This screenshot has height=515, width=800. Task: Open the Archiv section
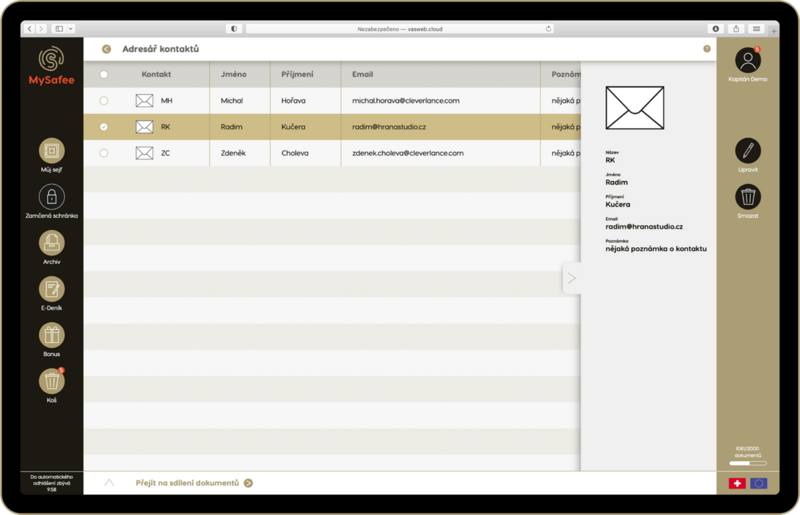(52, 243)
